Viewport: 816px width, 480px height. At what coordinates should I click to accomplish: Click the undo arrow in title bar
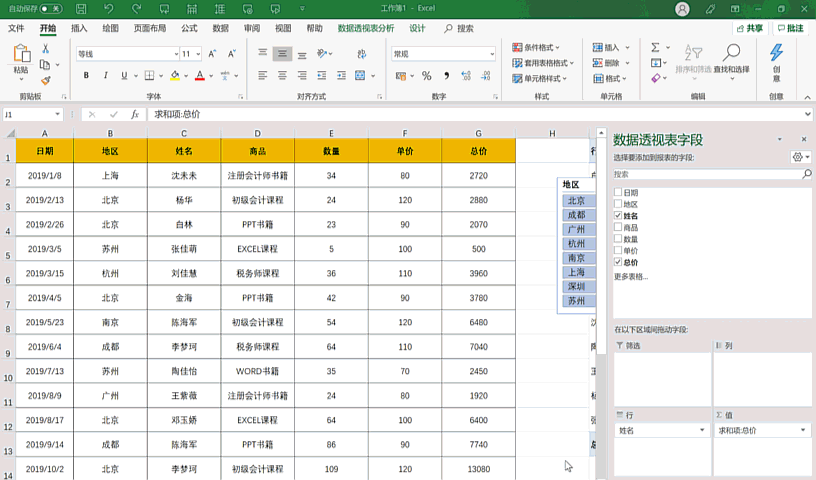coord(107,9)
